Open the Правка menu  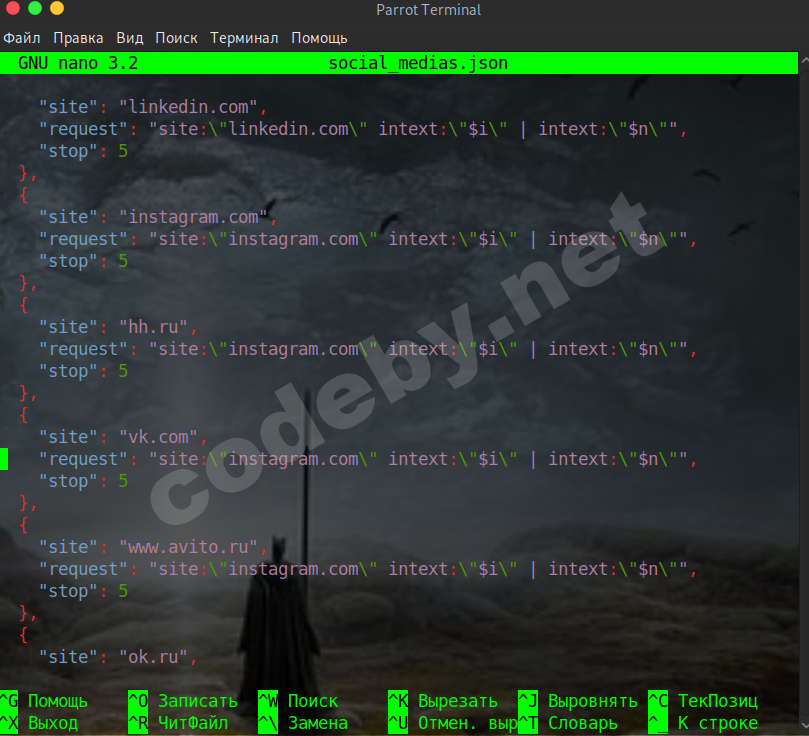(x=78, y=38)
